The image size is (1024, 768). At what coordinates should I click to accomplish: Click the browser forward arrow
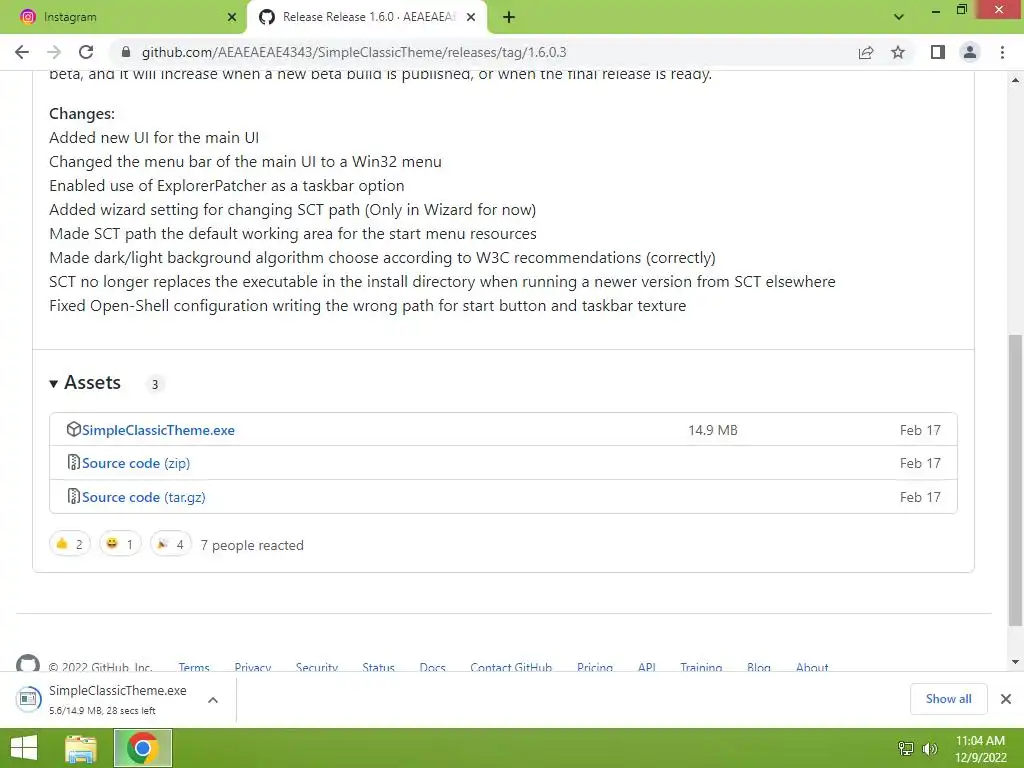(x=54, y=52)
